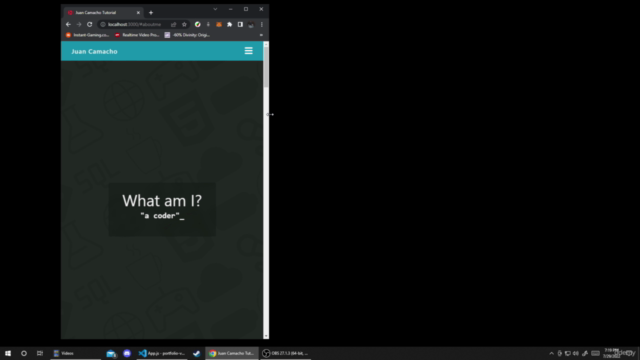The height and width of the screenshot is (360, 640).
Task: Open the Windows Start menu
Action: click(8, 353)
